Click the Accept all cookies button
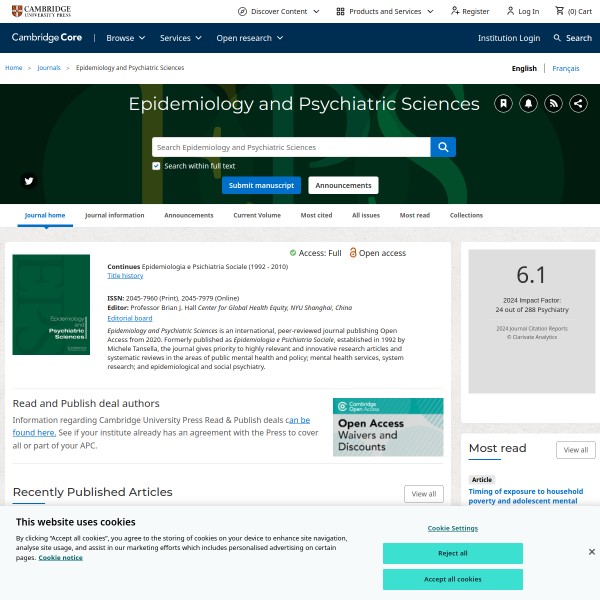Image resolution: width=600 pixels, height=600 pixels. pos(452,579)
